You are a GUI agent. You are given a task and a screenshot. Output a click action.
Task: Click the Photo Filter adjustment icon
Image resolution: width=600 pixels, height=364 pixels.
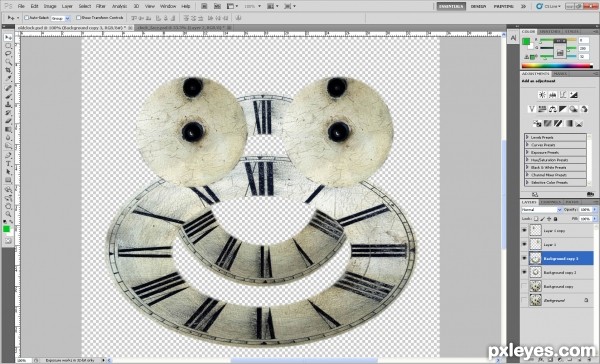tap(573, 109)
